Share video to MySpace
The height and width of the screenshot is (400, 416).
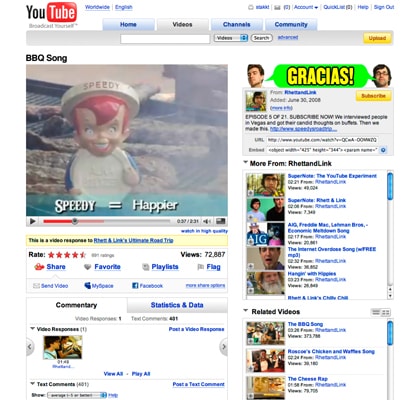pyautogui.click(x=99, y=286)
